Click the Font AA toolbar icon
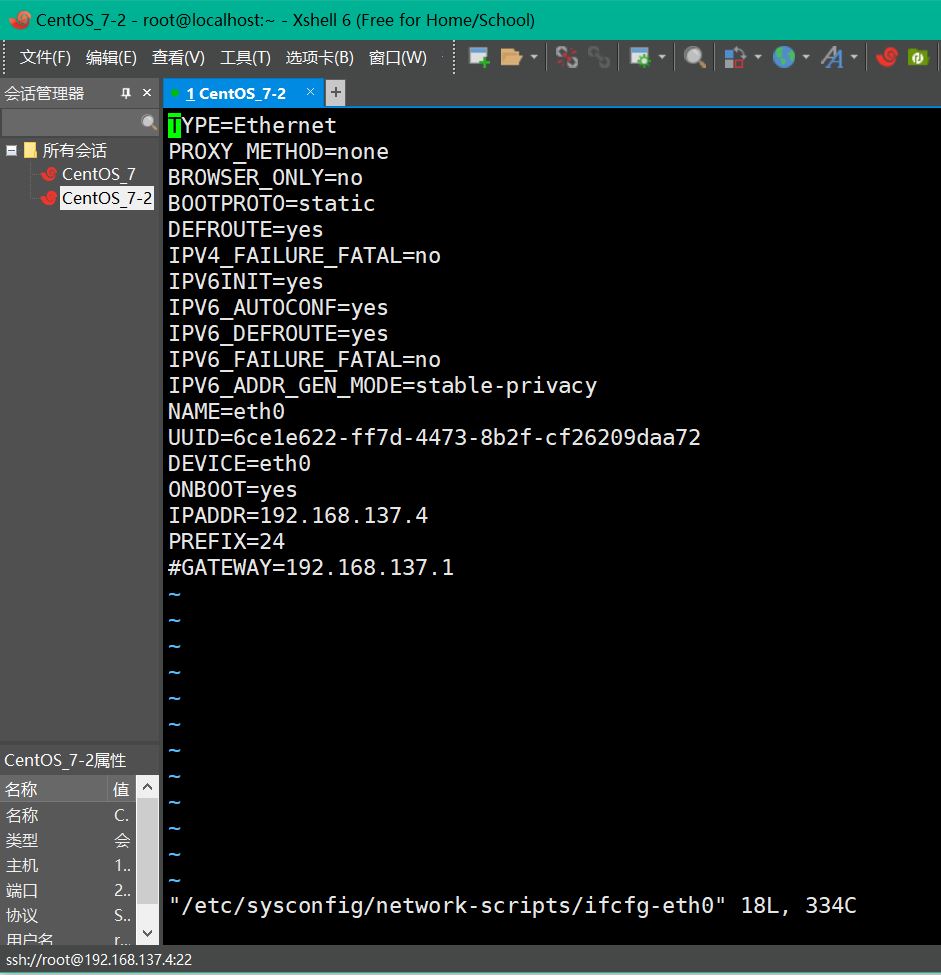941x975 pixels. [x=832, y=57]
